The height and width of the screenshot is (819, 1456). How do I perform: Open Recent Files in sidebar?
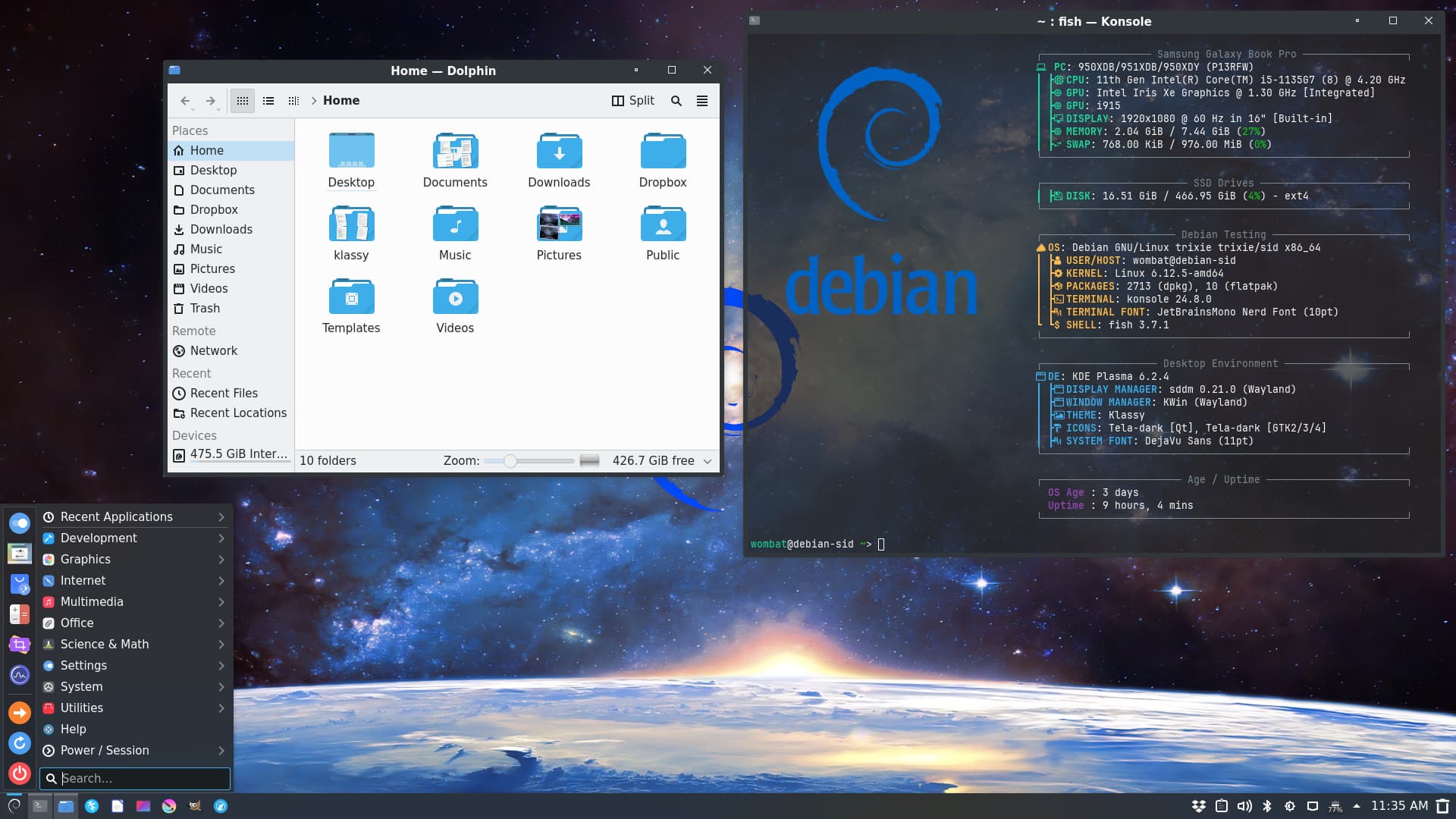[231, 394]
